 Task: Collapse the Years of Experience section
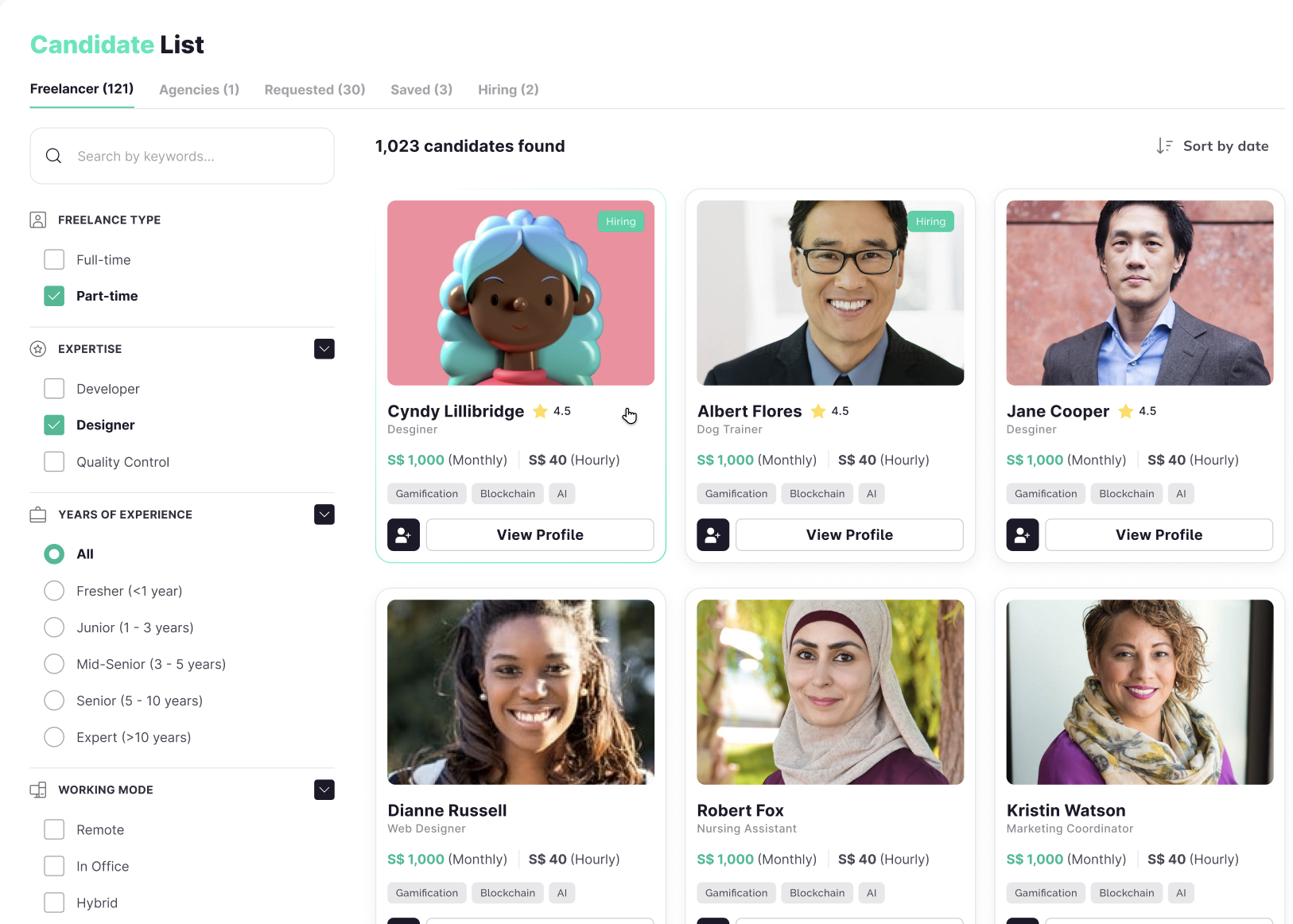pyautogui.click(x=324, y=514)
